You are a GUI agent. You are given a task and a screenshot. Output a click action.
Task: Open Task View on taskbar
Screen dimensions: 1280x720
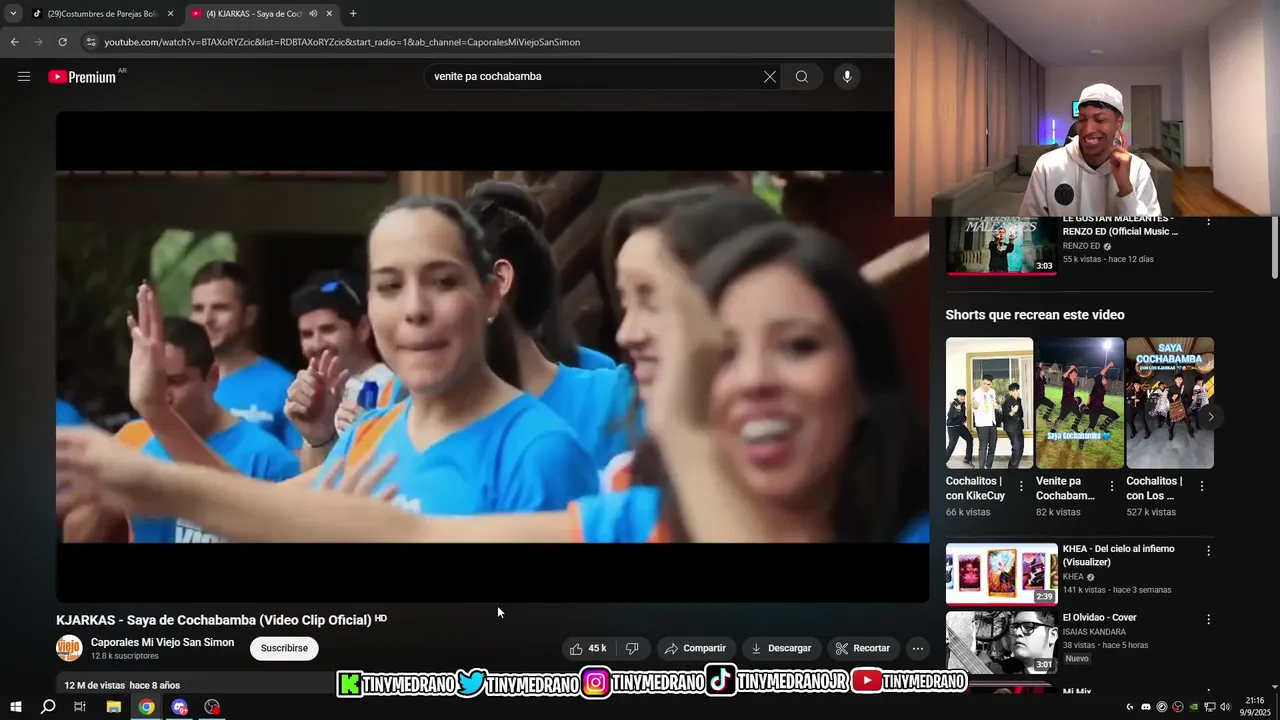80,707
